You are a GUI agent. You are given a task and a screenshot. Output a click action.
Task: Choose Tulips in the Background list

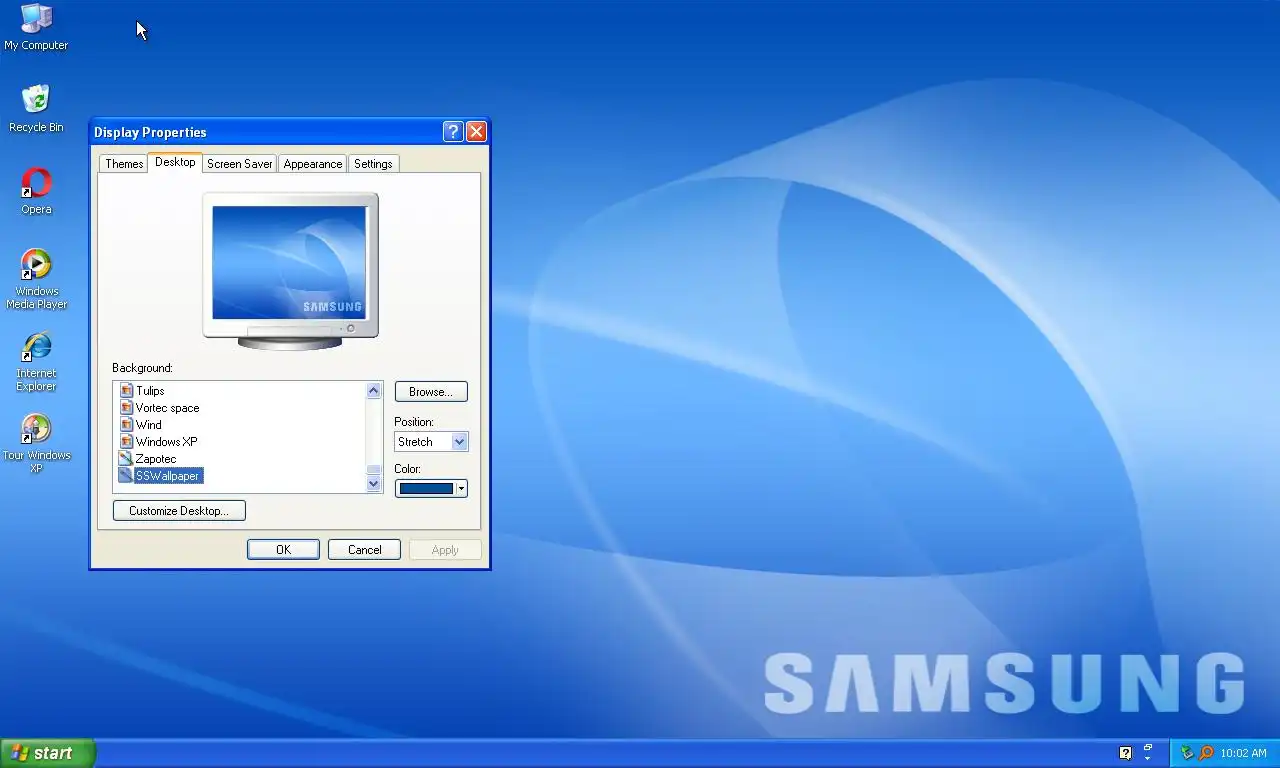click(150, 391)
